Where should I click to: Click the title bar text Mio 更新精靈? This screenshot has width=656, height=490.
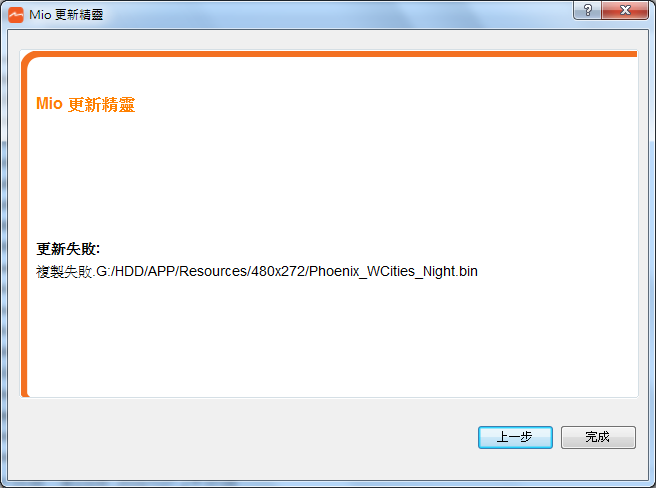[66, 15]
